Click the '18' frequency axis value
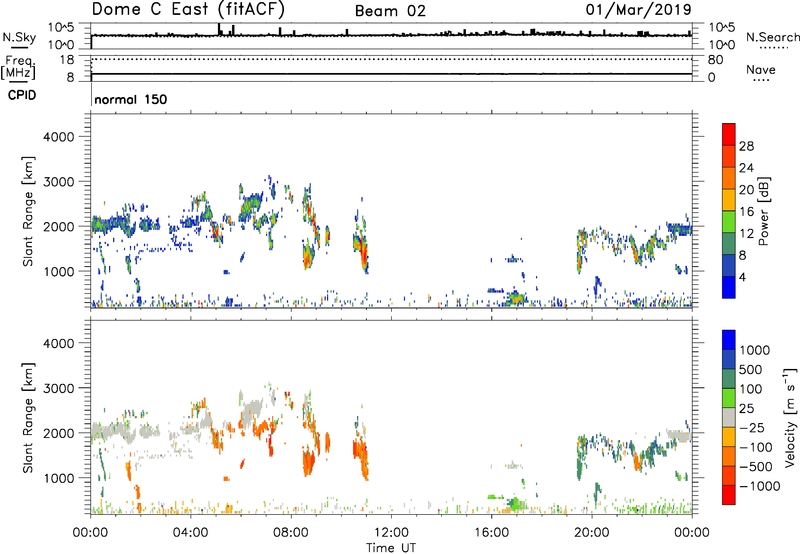 coord(67,60)
